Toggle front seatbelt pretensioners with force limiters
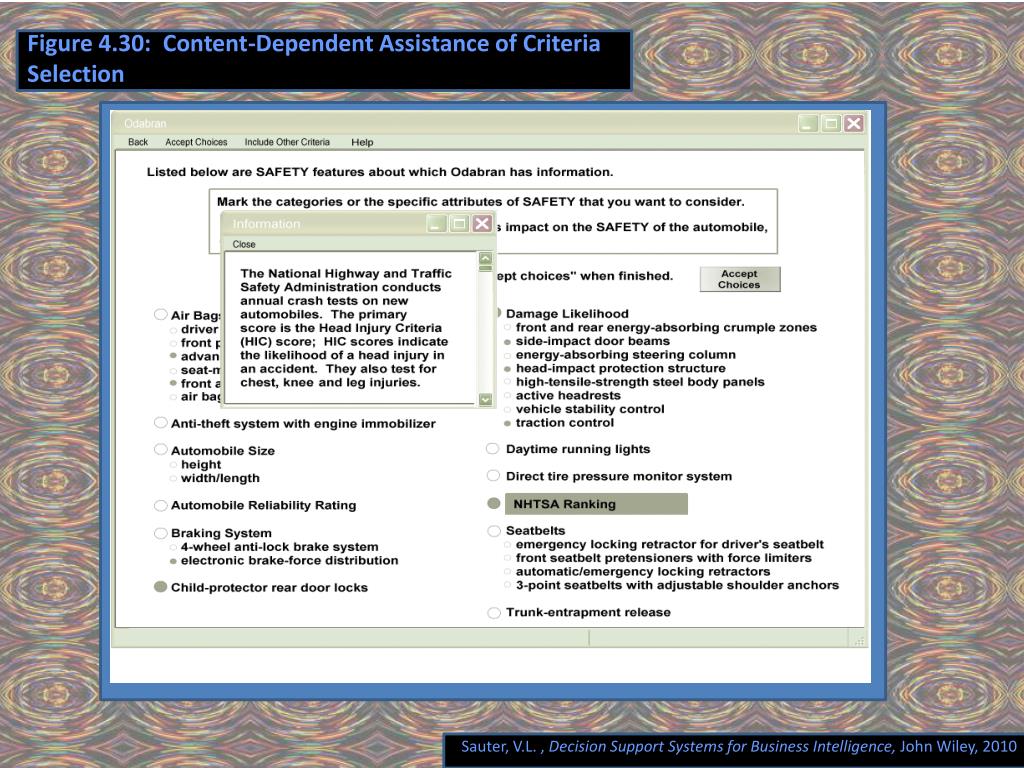 pos(507,558)
